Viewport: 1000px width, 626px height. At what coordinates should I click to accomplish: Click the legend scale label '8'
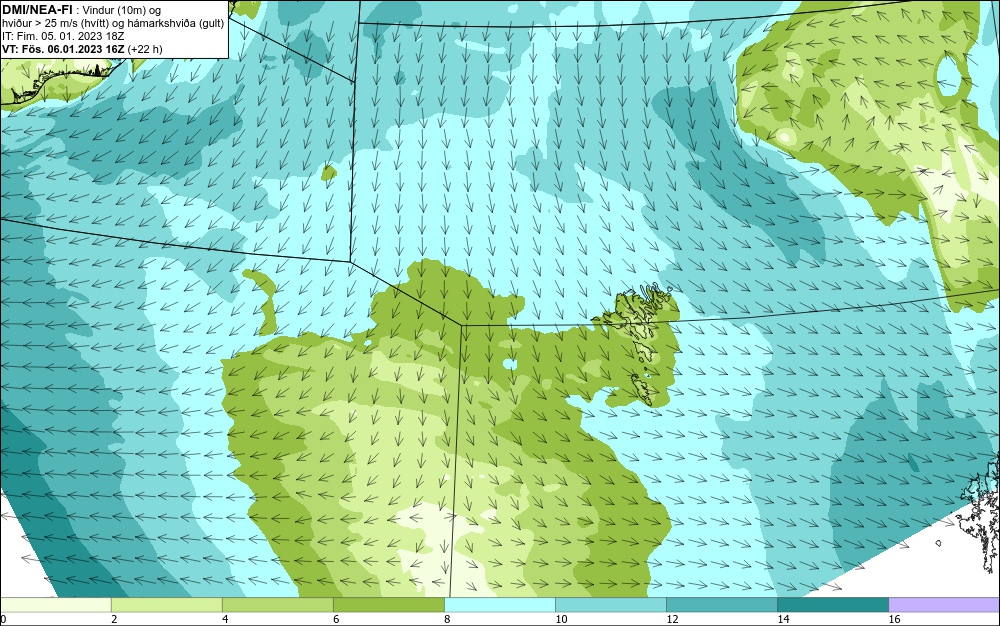(448, 619)
